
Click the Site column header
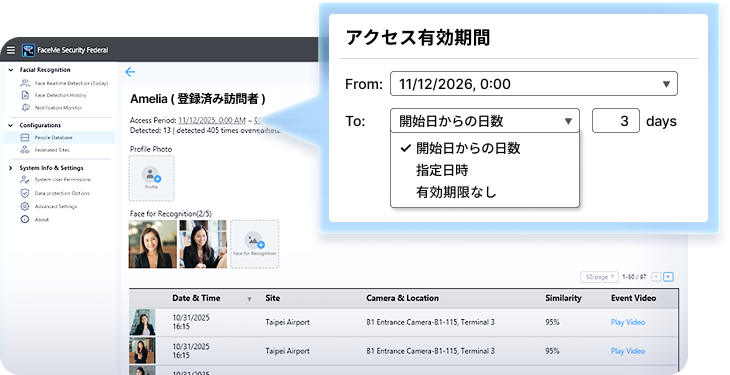coord(273,298)
